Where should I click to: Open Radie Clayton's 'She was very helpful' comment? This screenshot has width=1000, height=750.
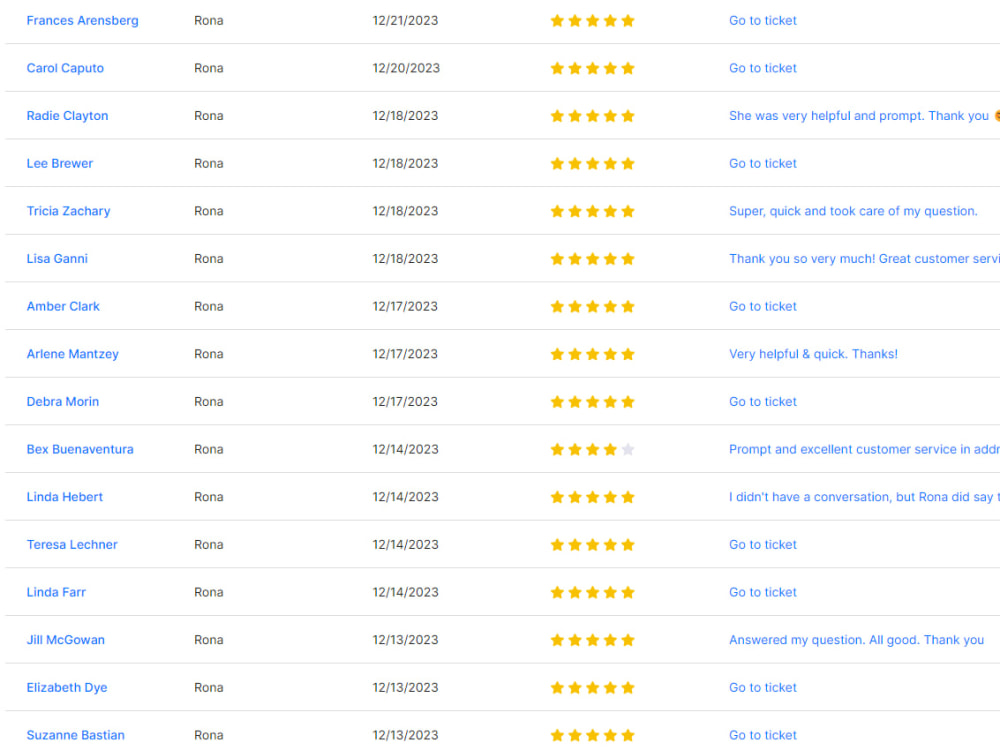pos(864,116)
